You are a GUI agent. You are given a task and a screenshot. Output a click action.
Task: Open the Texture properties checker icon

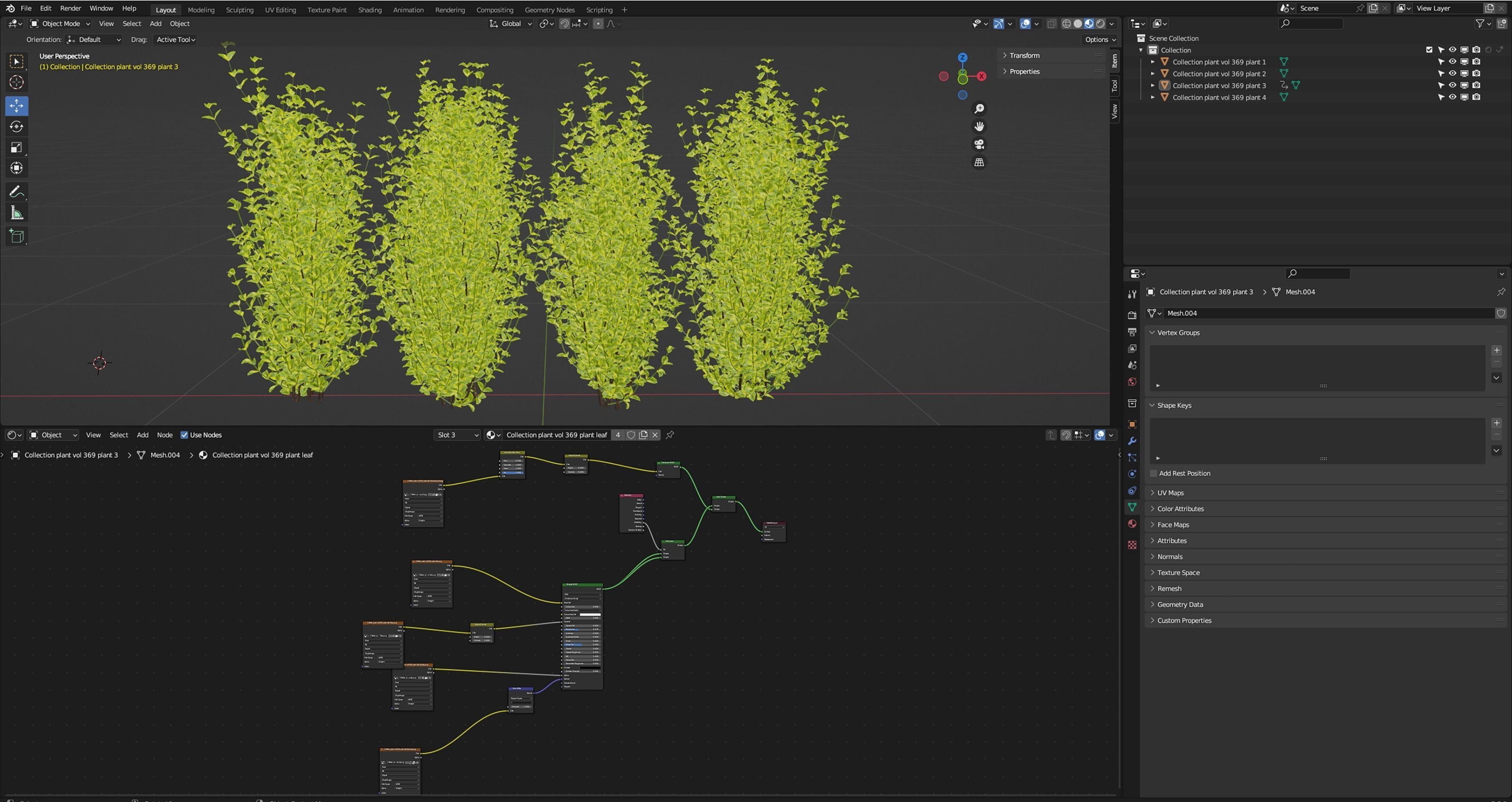1132,545
